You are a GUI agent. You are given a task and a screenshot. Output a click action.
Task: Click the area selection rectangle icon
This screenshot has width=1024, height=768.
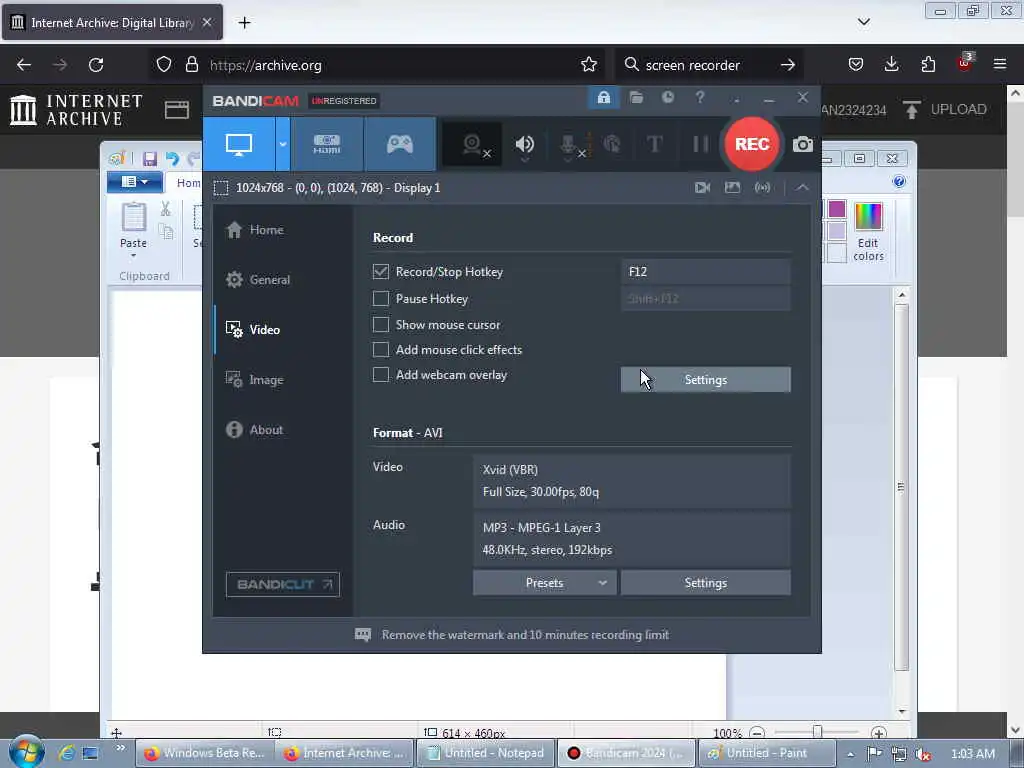221,188
